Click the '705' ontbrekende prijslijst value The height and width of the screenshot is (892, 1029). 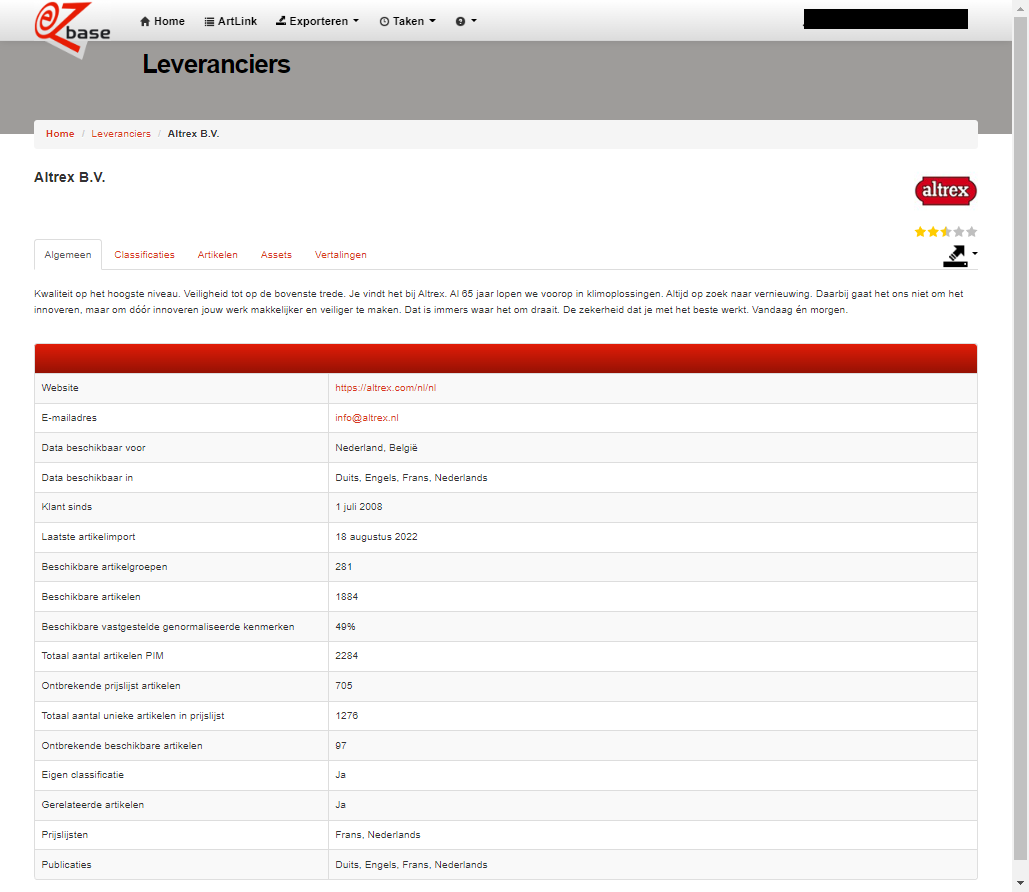[344, 686]
